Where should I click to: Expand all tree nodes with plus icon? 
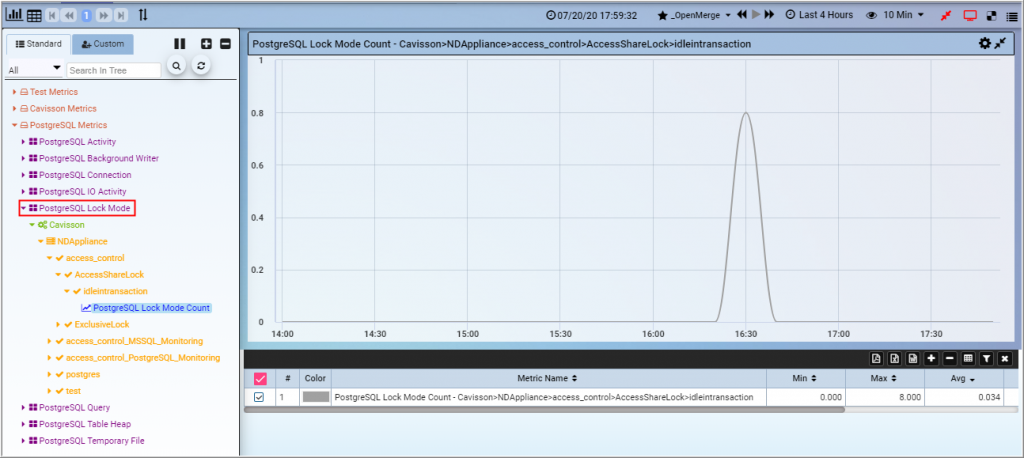click(206, 44)
